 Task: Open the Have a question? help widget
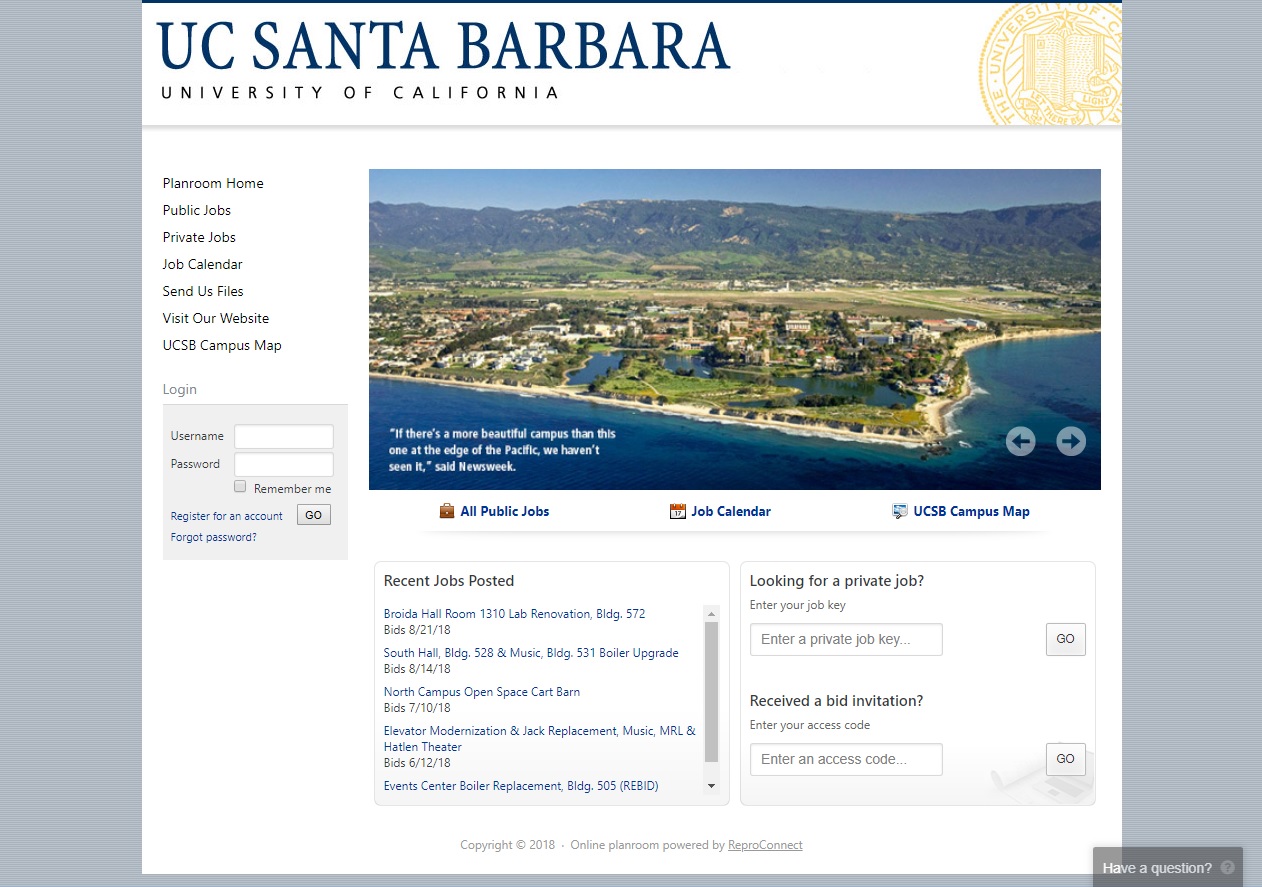point(1168,867)
